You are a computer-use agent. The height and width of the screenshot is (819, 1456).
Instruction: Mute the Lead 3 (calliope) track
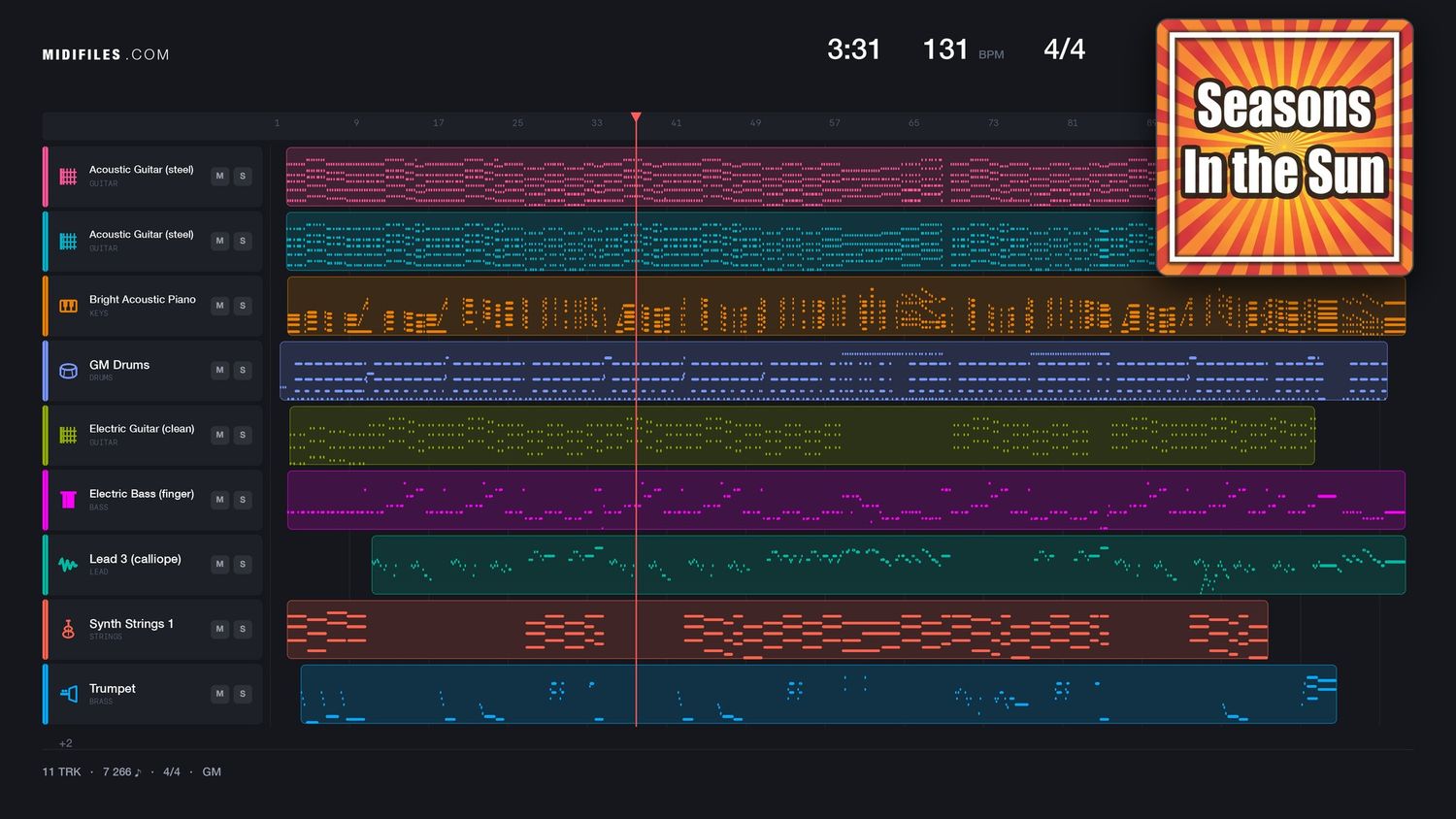220,565
